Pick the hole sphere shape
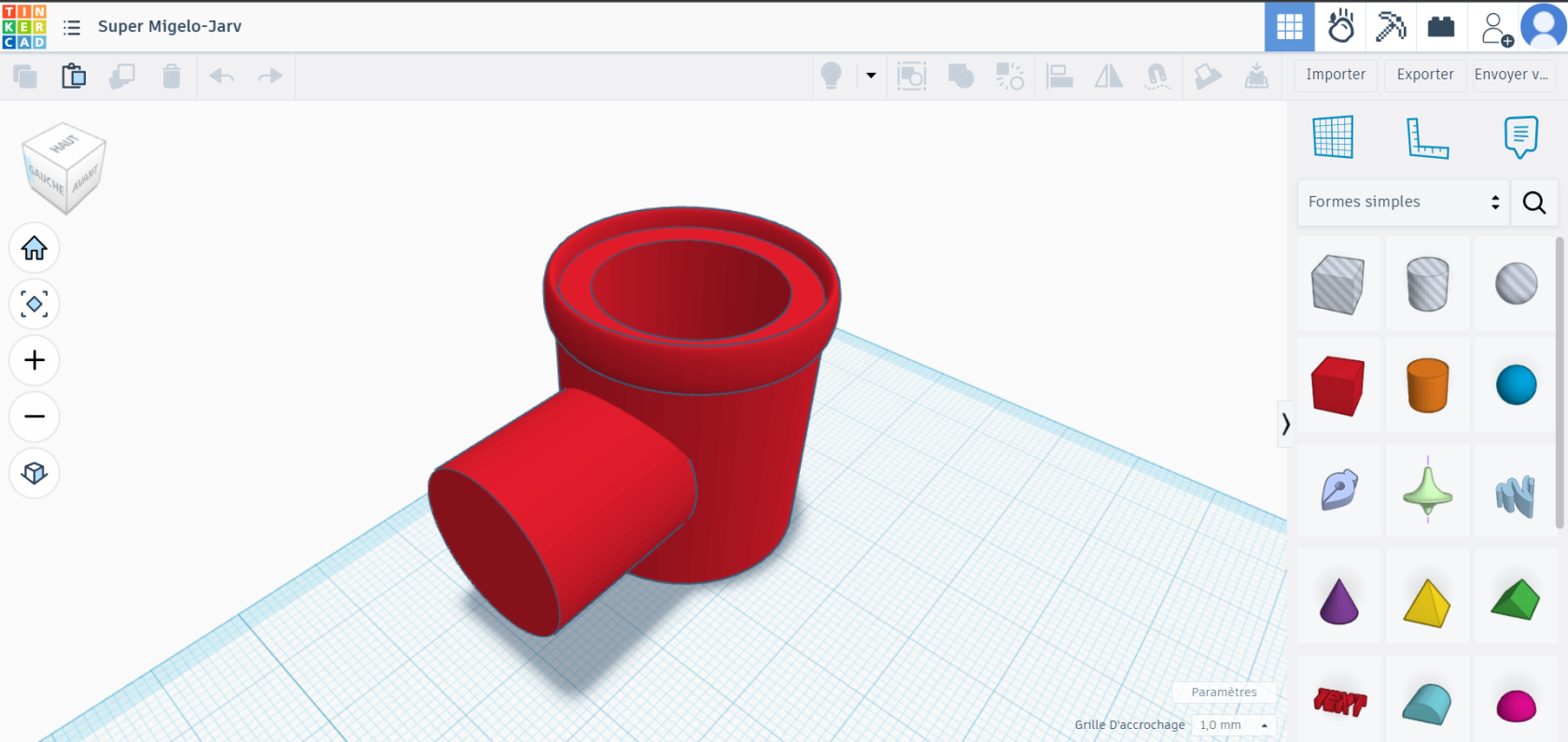This screenshot has height=742, width=1568. coord(1516,284)
